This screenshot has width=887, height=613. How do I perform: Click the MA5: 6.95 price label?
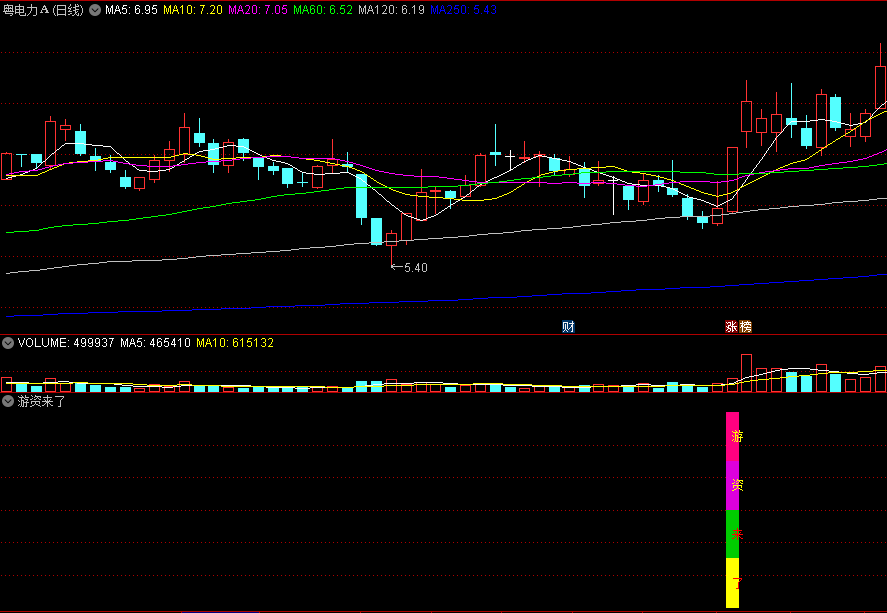(x=131, y=10)
